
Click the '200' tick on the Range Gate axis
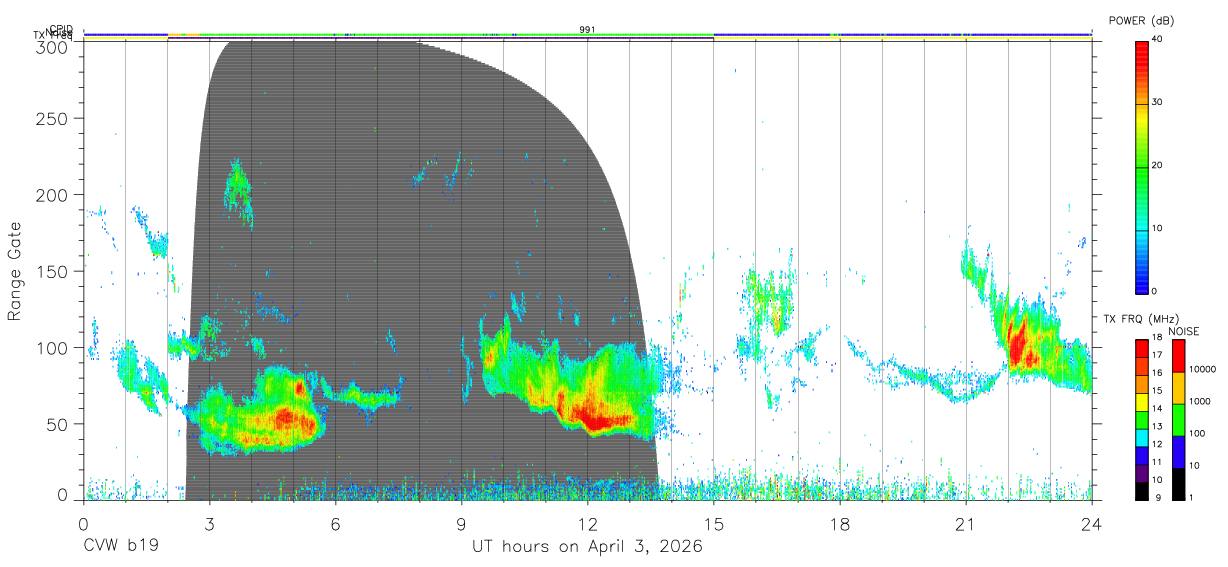[x=54, y=195]
